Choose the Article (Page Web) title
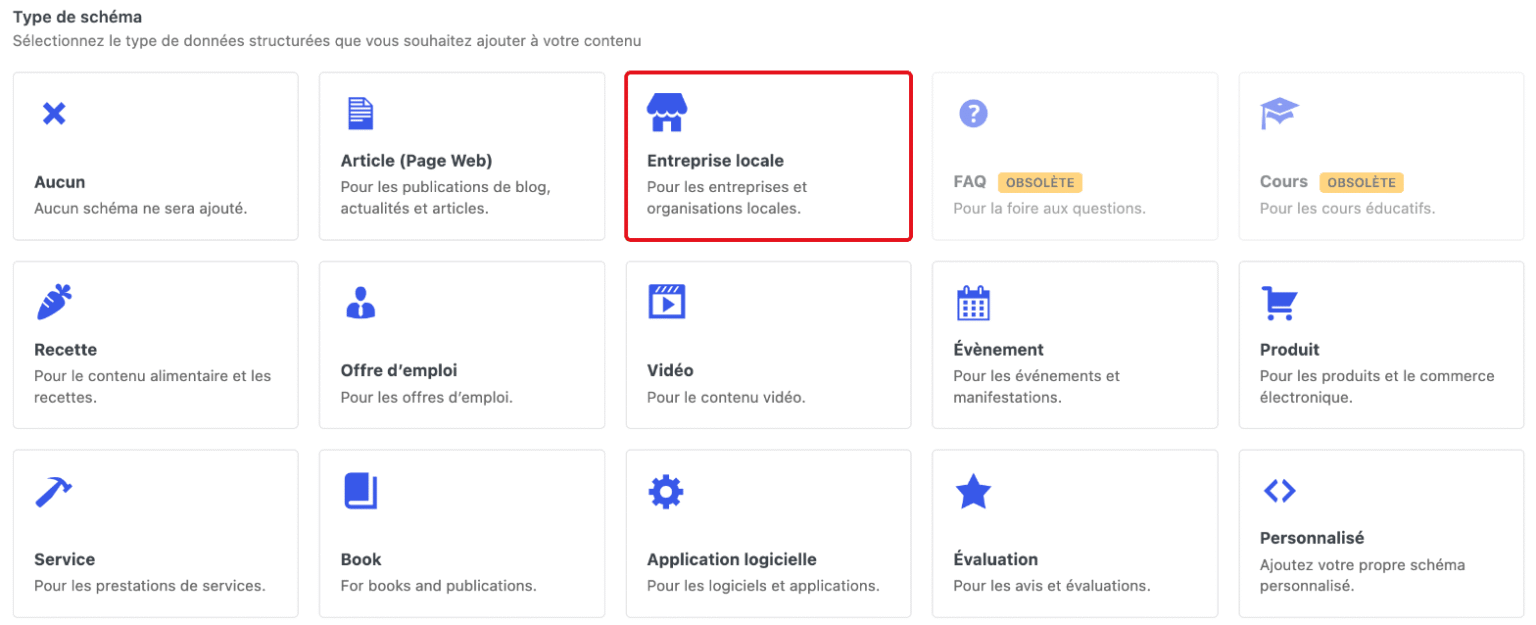The image size is (1536, 625). (x=416, y=161)
